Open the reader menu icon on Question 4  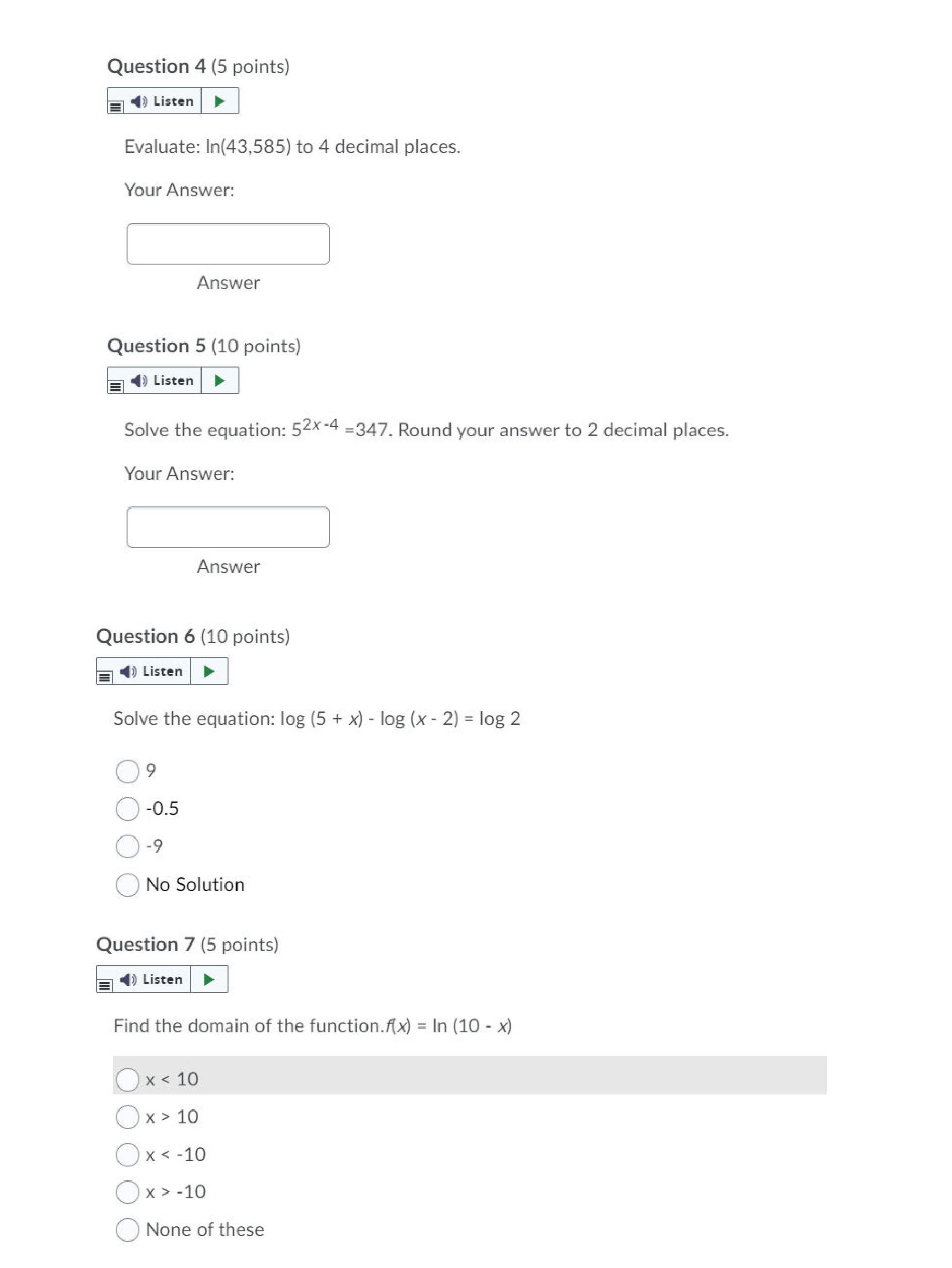[x=115, y=107]
